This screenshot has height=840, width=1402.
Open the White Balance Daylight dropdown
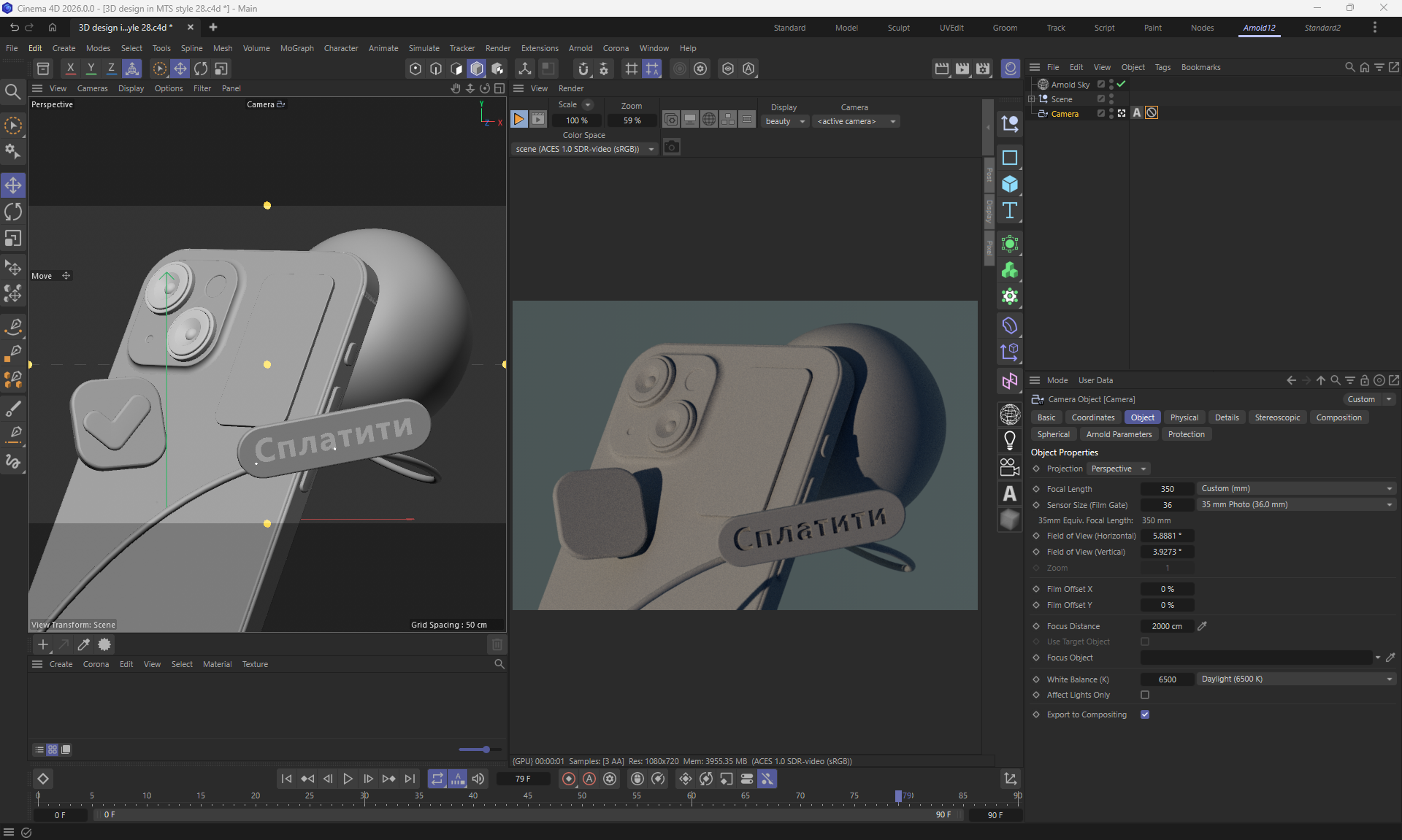point(1296,679)
